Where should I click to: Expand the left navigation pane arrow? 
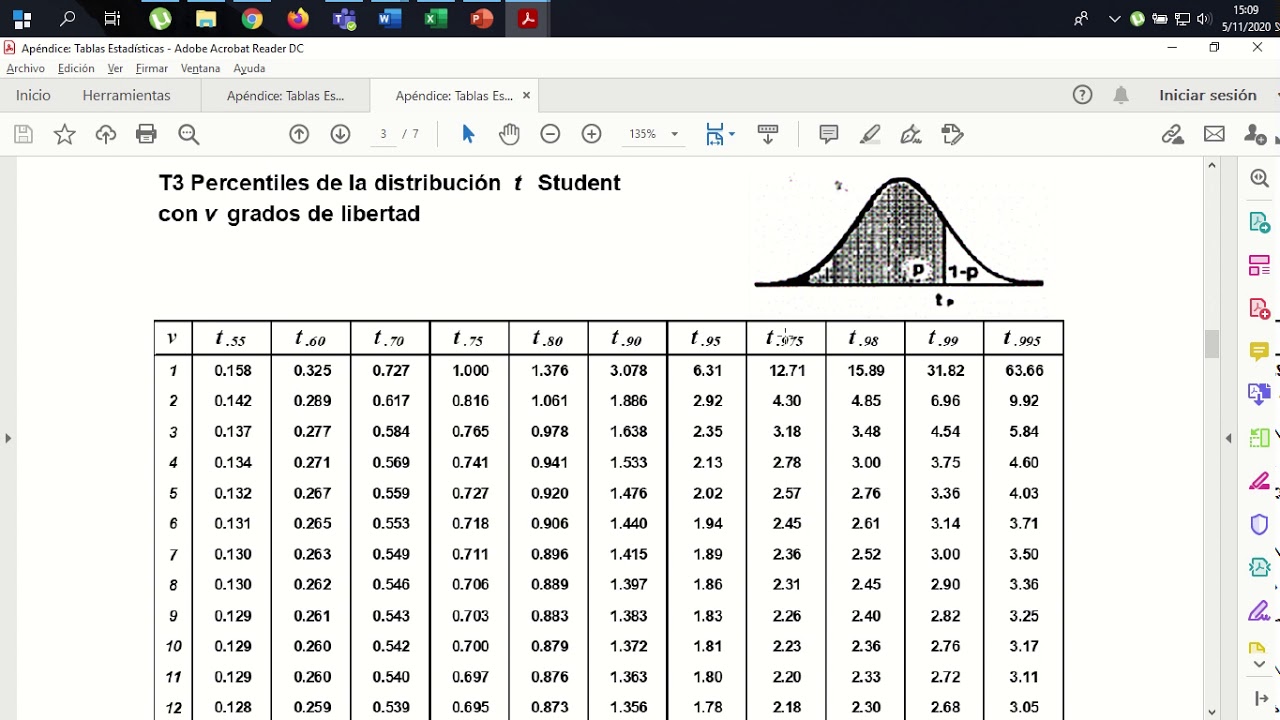pos(8,438)
